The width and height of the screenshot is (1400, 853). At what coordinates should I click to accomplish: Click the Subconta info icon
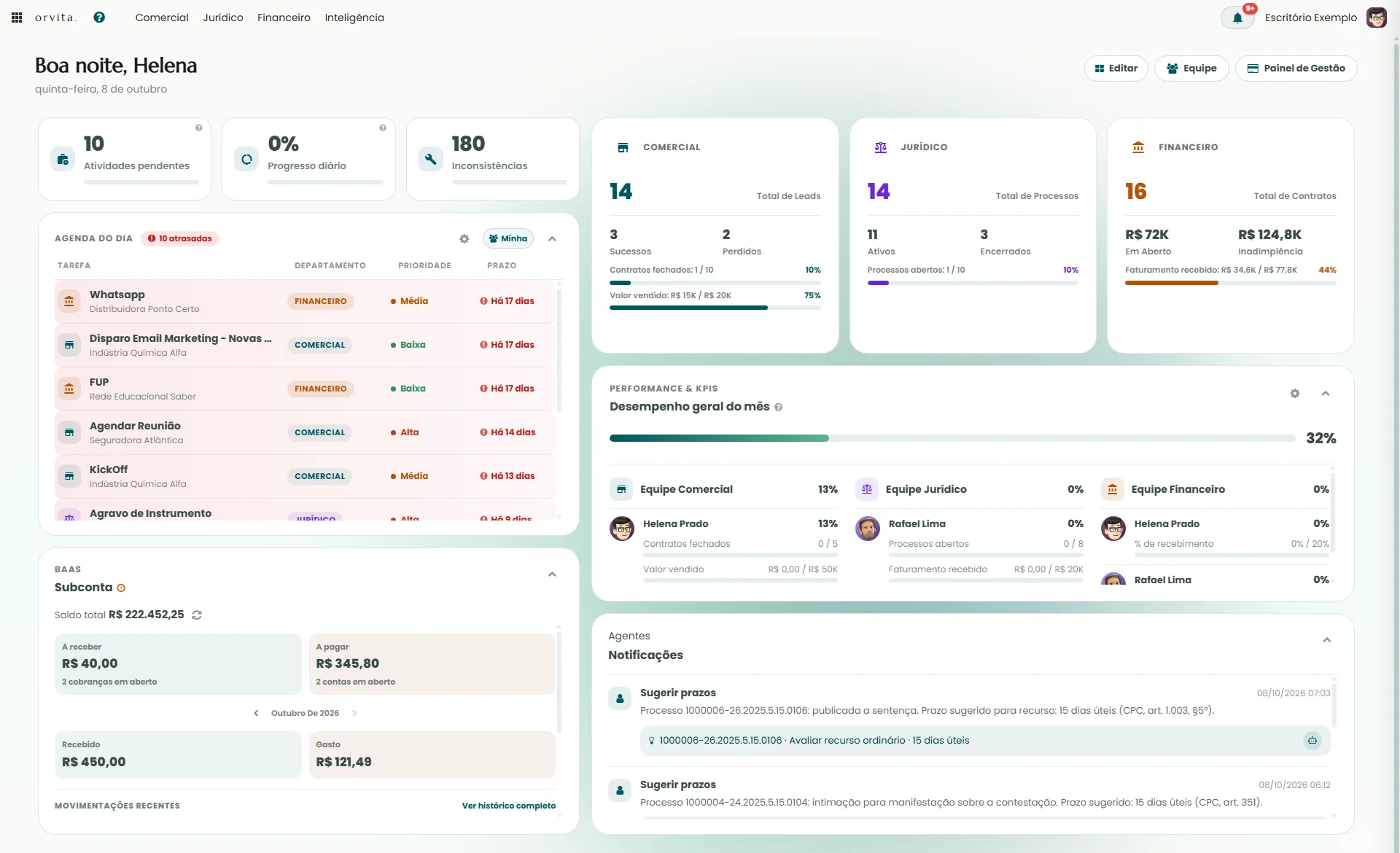coord(121,588)
